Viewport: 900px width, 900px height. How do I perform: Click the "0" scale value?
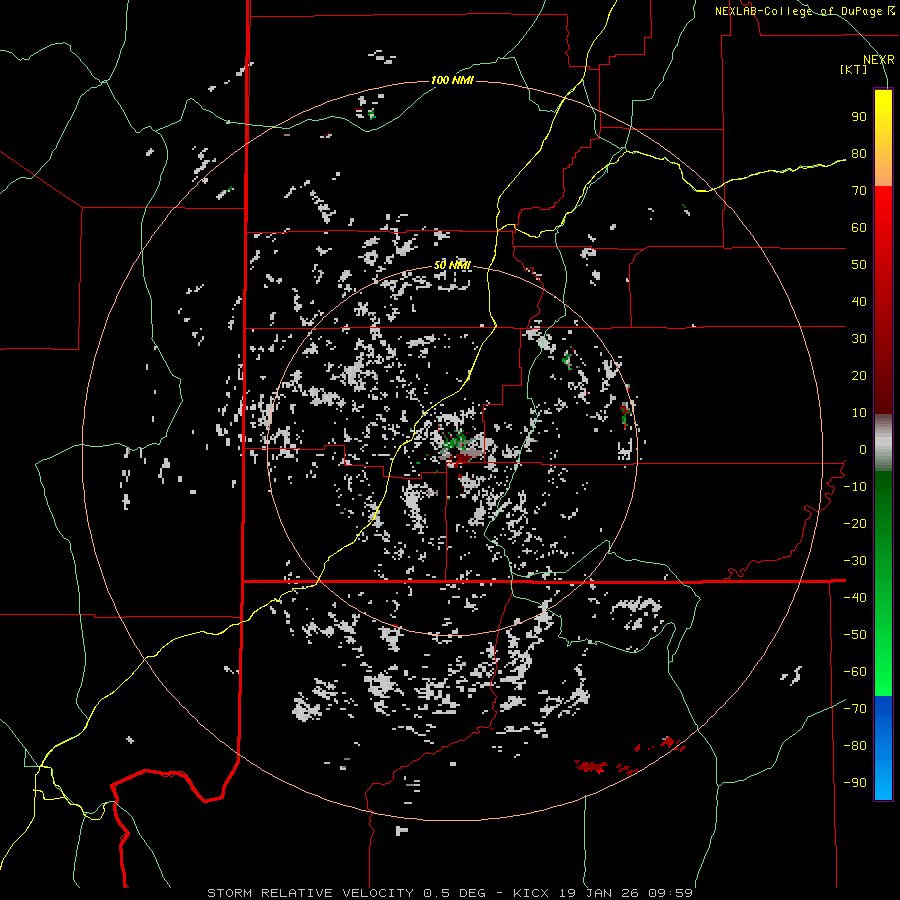(x=863, y=450)
